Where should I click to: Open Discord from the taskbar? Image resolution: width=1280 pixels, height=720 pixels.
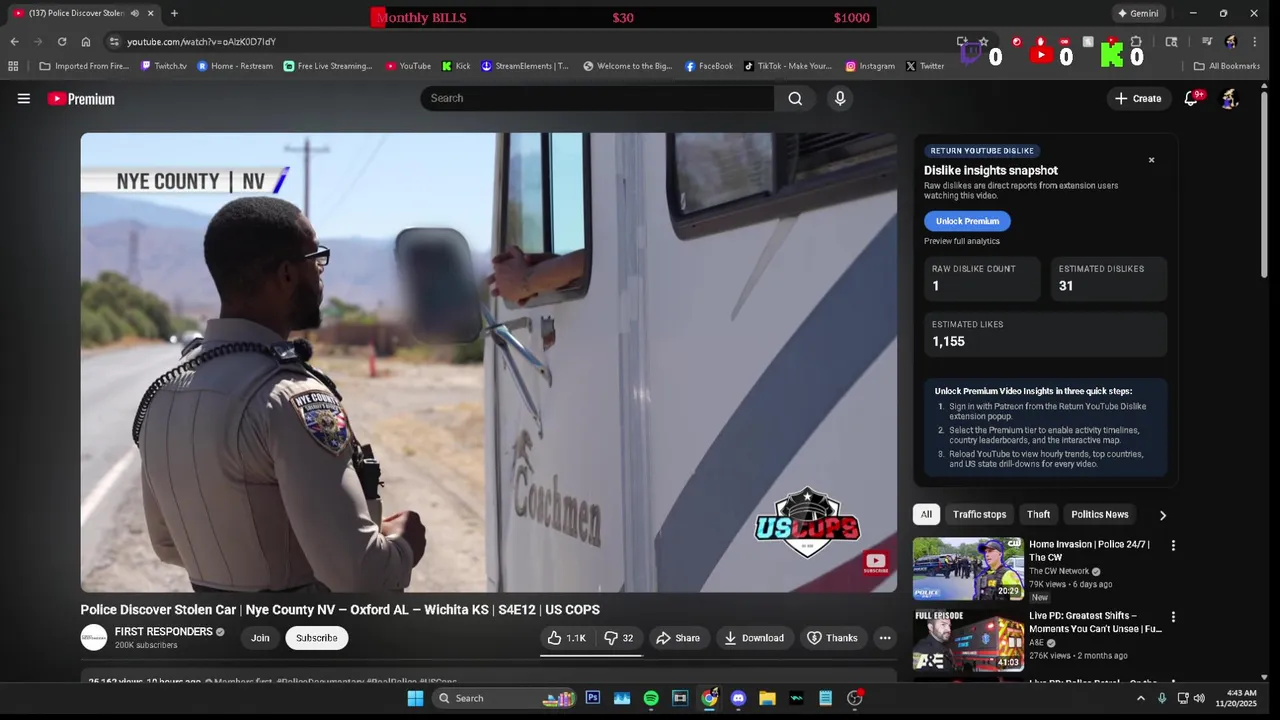click(738, 698)
